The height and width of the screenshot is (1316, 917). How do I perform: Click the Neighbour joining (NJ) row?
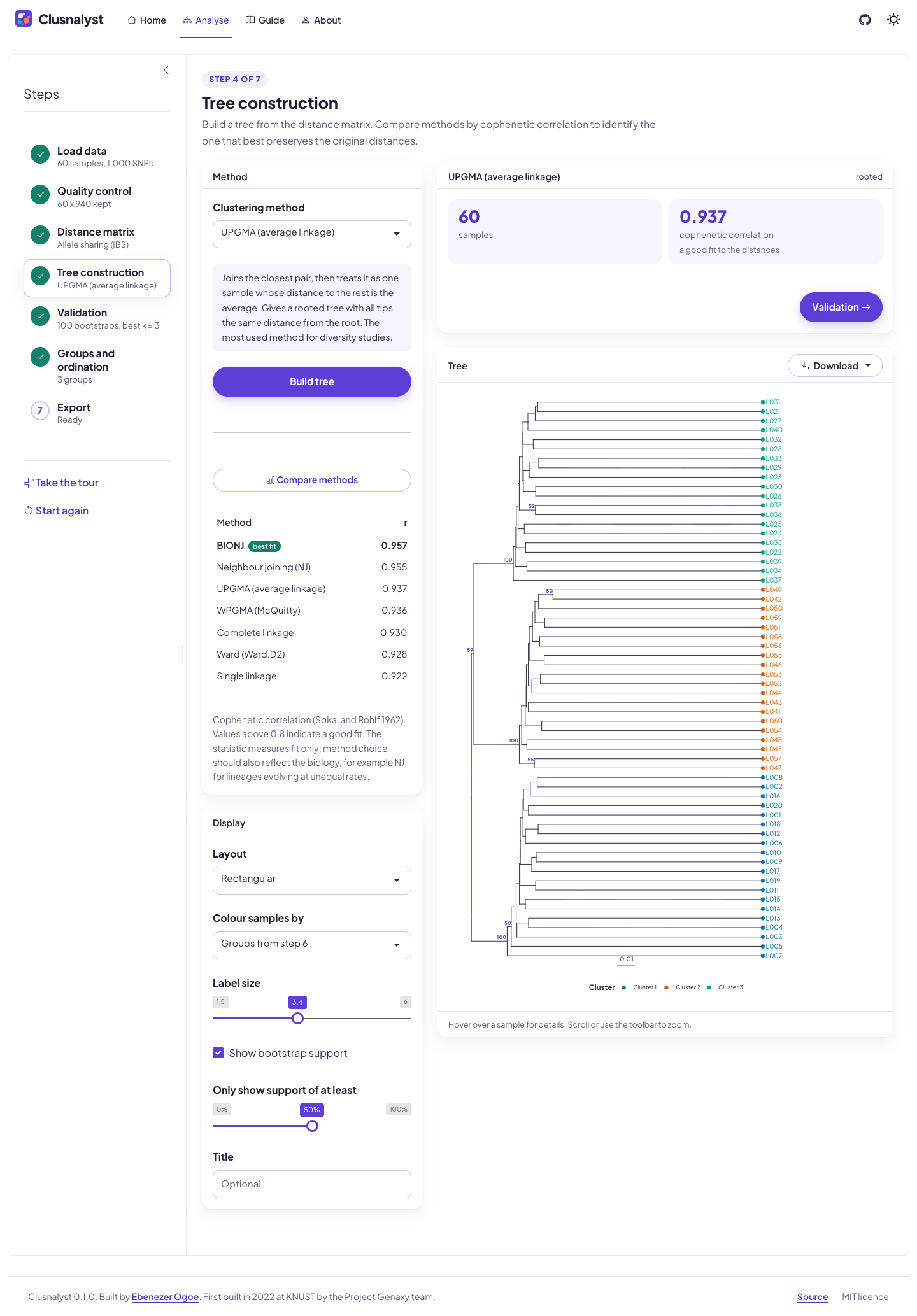point(312,567)
